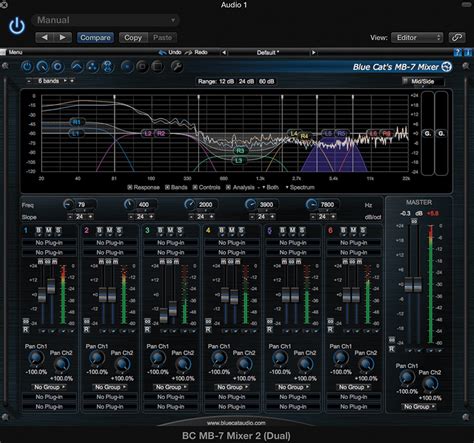The image size is (474, 443).
Task: Open the www.bluecataudio.com link
Action: [236, 423]
